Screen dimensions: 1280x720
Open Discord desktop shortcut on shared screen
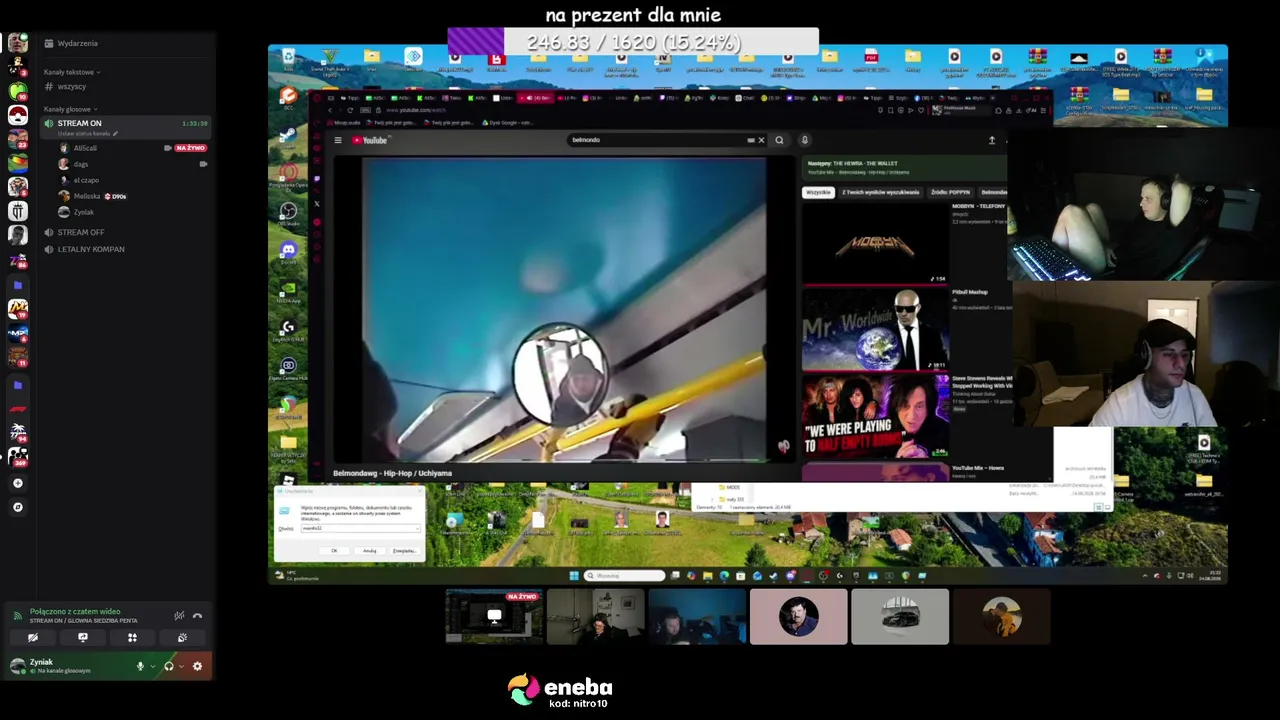(x=288, y=251)
